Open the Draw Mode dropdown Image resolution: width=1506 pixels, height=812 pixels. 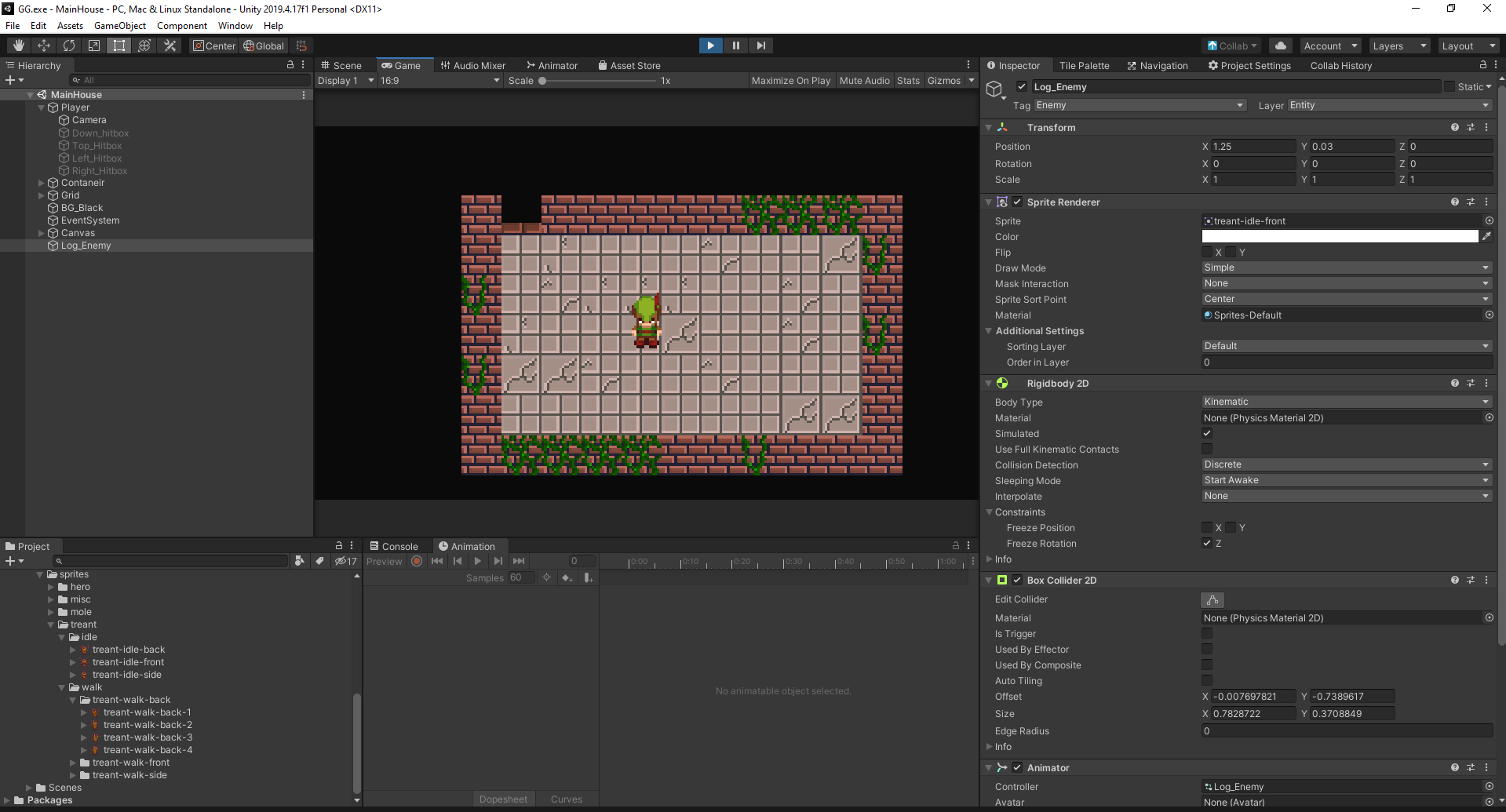tap(1347, 268)
